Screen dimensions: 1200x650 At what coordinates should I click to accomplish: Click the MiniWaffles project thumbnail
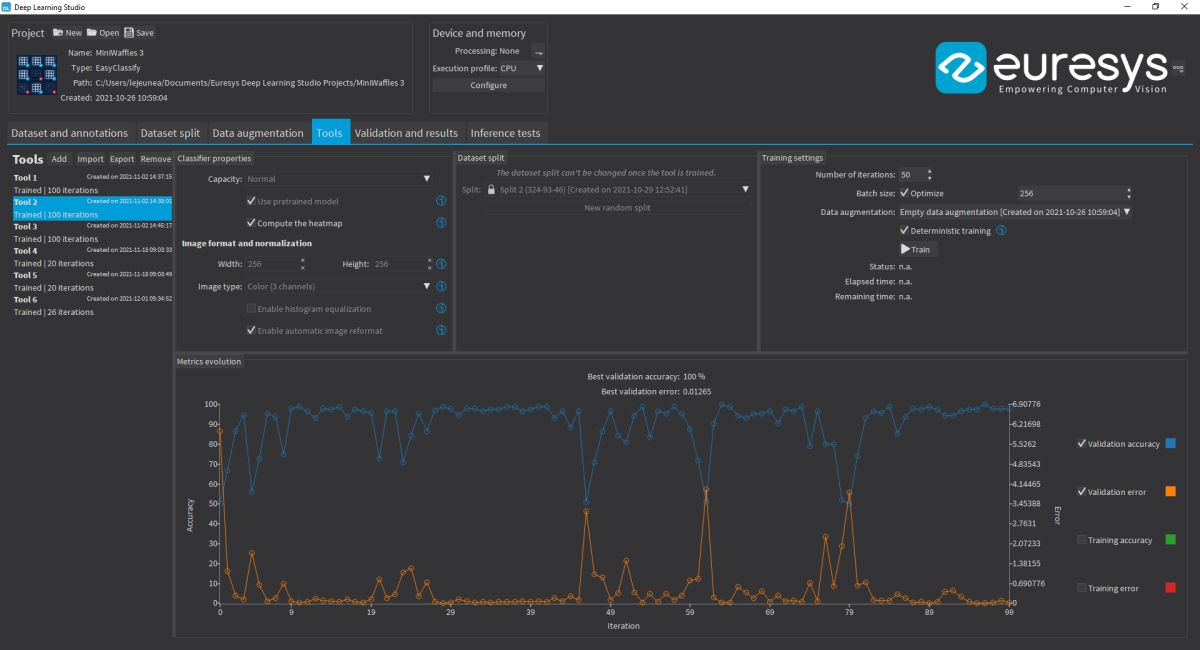(x=37, y=76)
